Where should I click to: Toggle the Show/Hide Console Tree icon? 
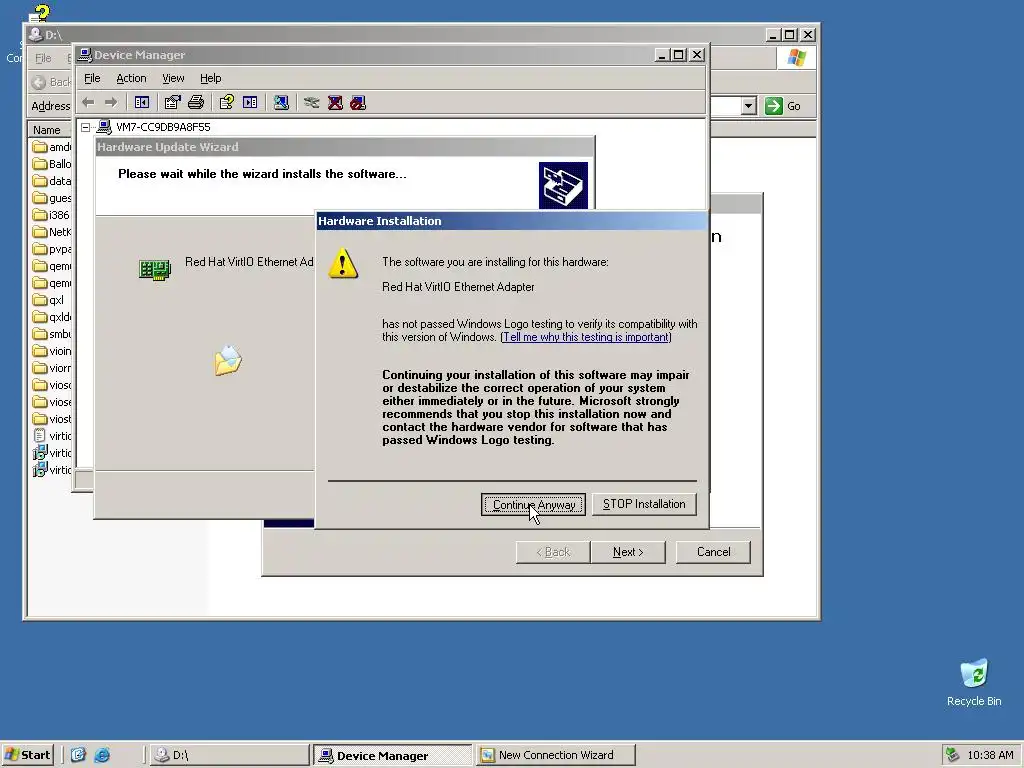142,103
